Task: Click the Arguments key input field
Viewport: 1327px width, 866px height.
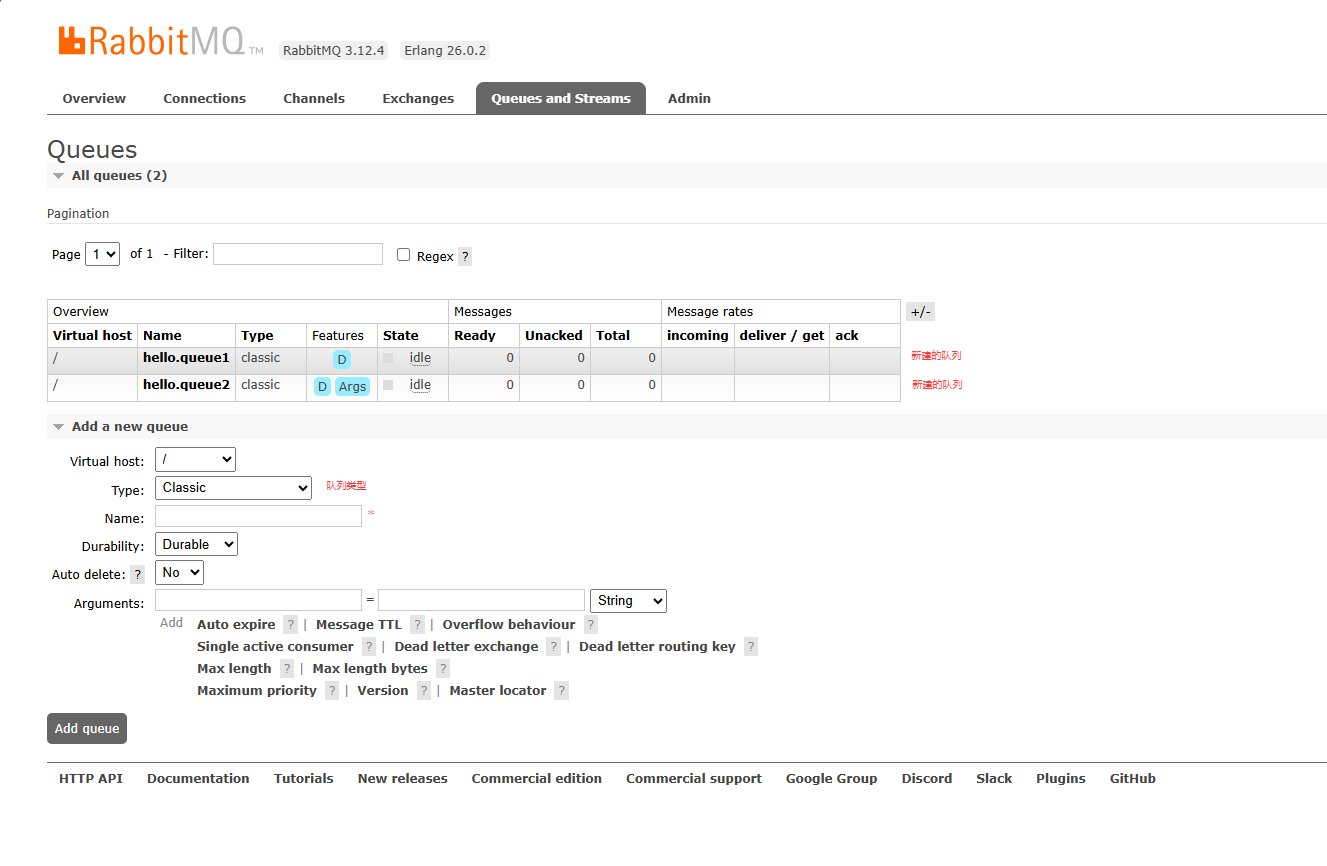Action: click(258, 600)
